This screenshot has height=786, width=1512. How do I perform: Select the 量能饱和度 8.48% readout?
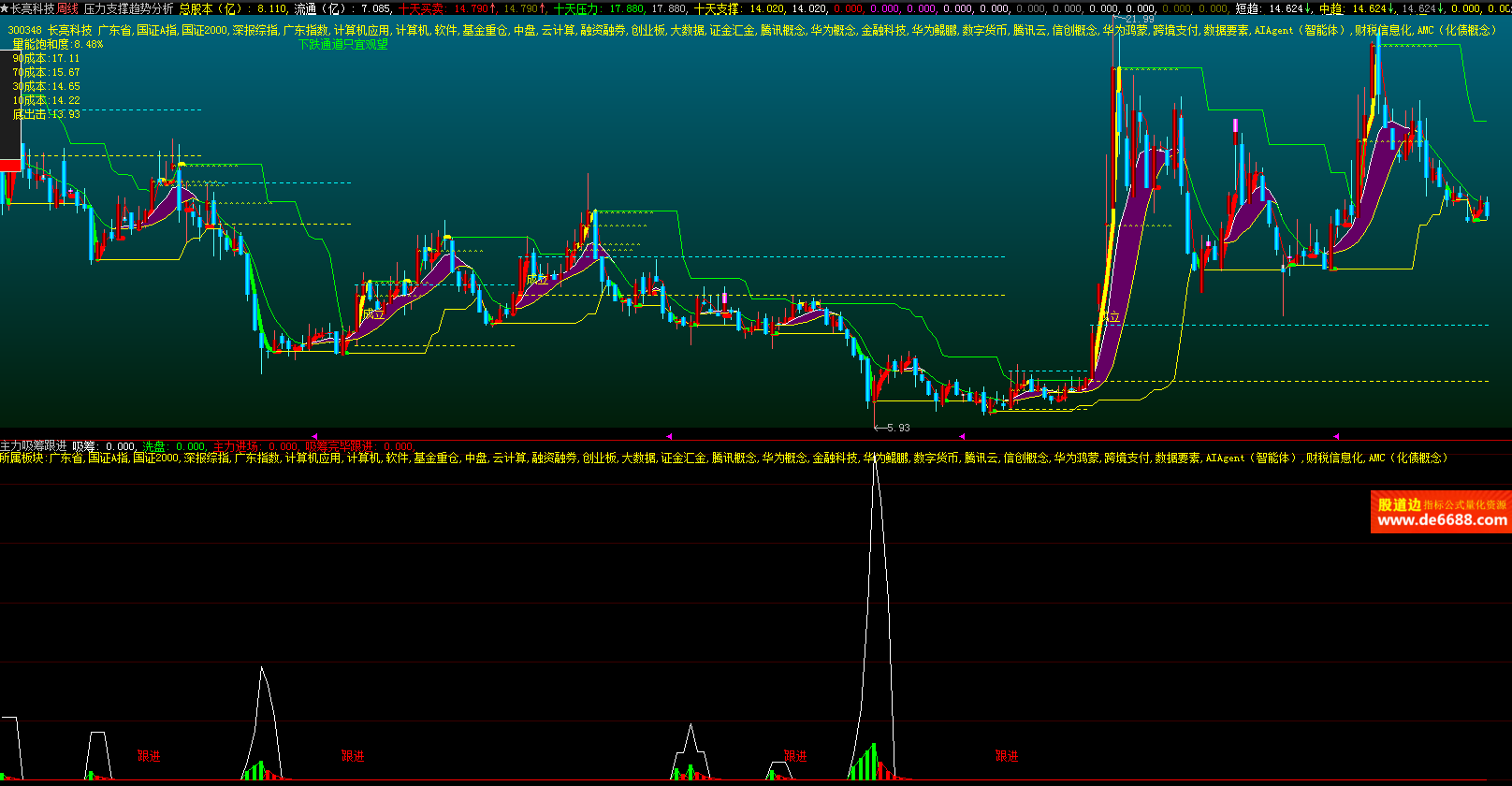[x=58, y=44]
